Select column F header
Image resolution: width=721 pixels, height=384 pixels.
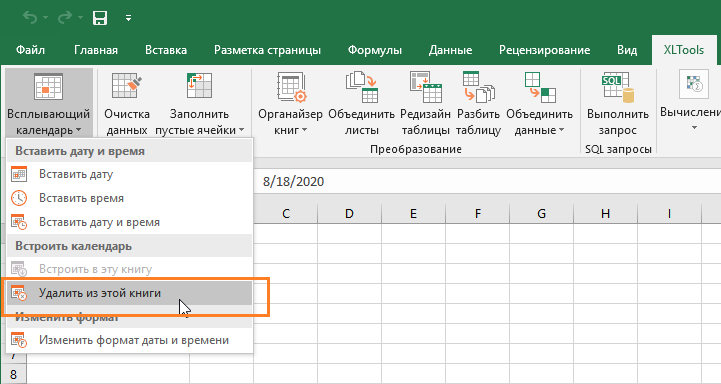click(477, 213)
